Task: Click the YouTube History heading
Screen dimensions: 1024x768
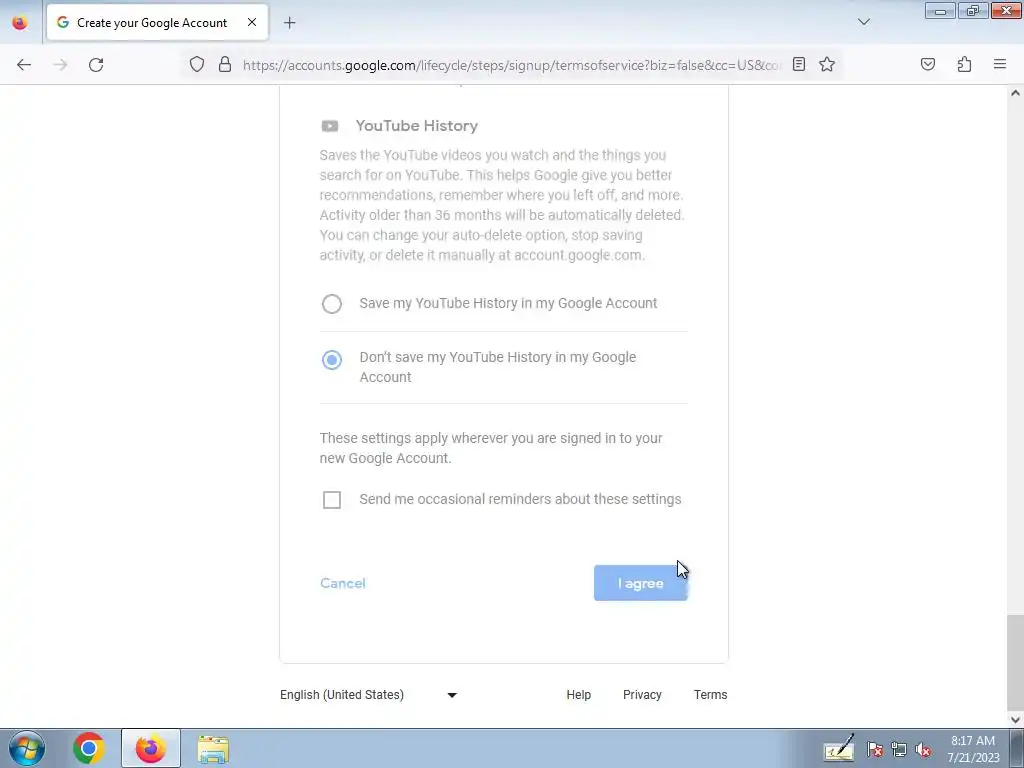Action: pyautogui.click(x=417, y=126)
